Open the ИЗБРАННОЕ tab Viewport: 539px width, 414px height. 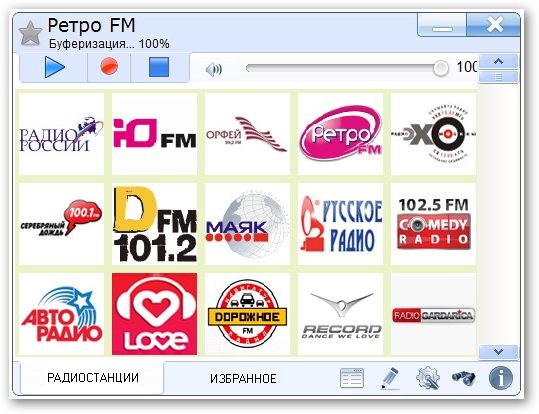243,379
